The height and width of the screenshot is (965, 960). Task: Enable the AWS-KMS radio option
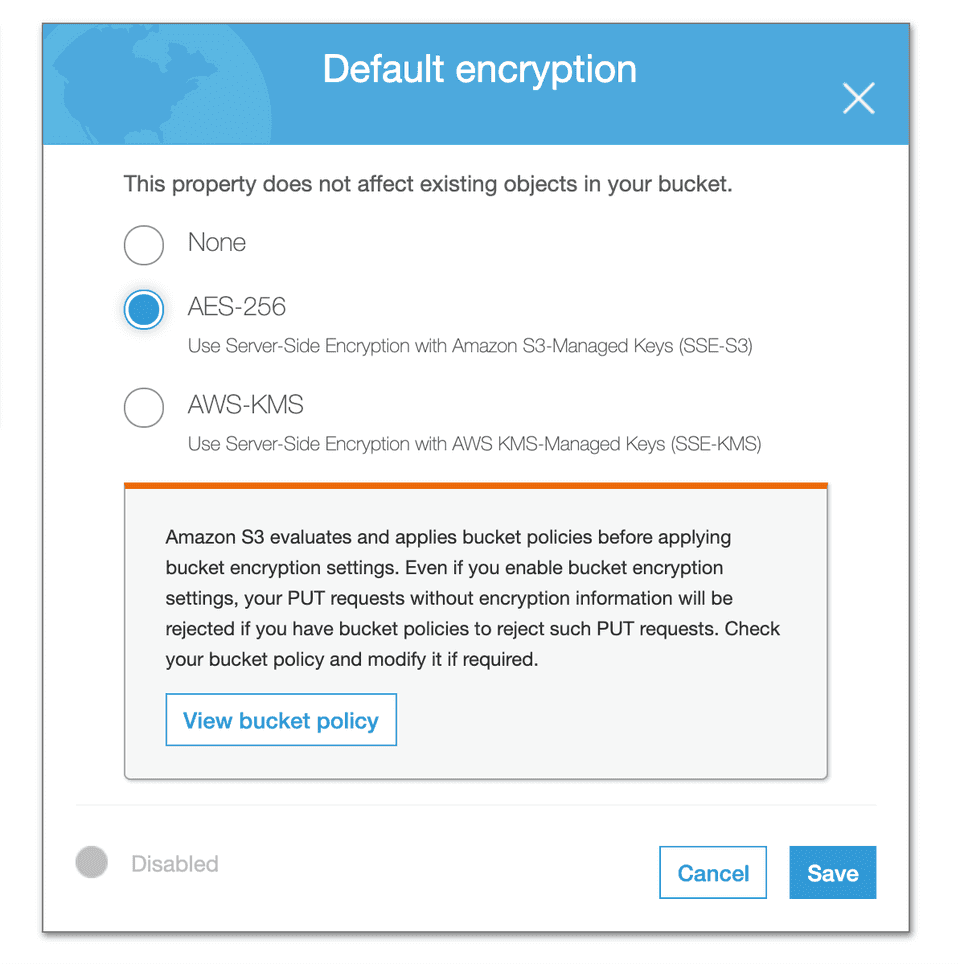(144, 408)
